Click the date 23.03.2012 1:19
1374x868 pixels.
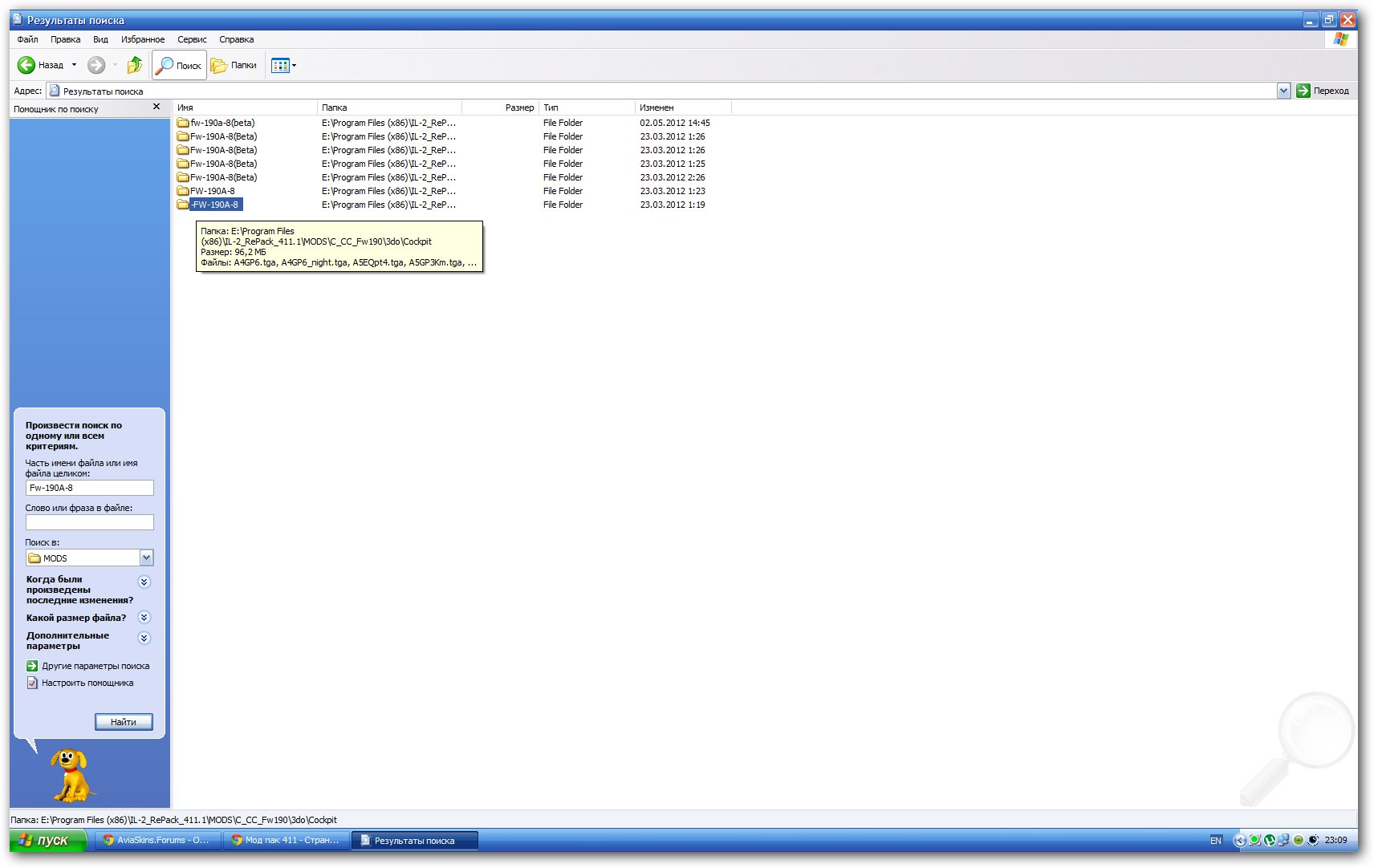point(673,205)
